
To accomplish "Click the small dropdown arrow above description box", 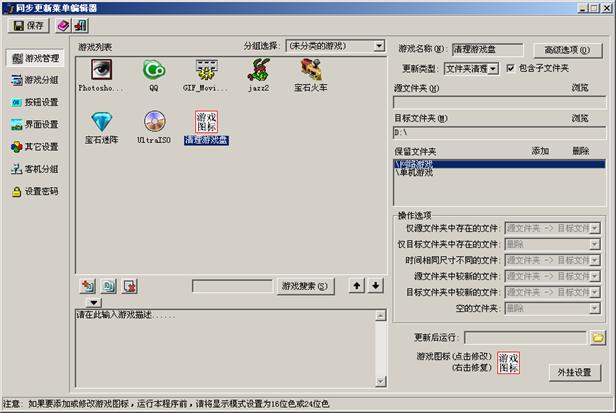I will tap(93, 302).
